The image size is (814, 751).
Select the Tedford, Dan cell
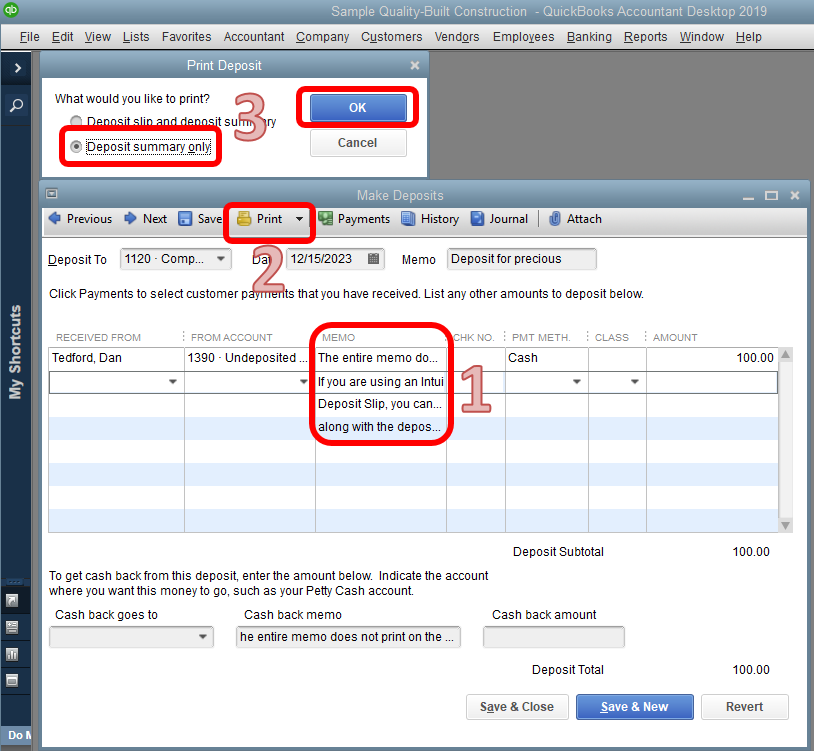(116, 358)
